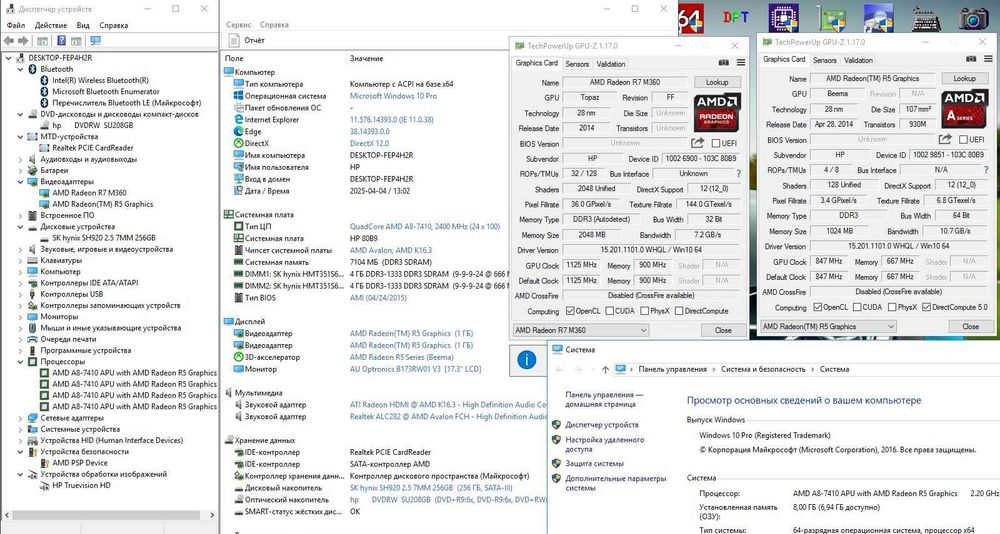Click screenshot camera icon in R7 M360 GPU-Z window
Screen dimensions: 1000x534
(x=724, y=63)
